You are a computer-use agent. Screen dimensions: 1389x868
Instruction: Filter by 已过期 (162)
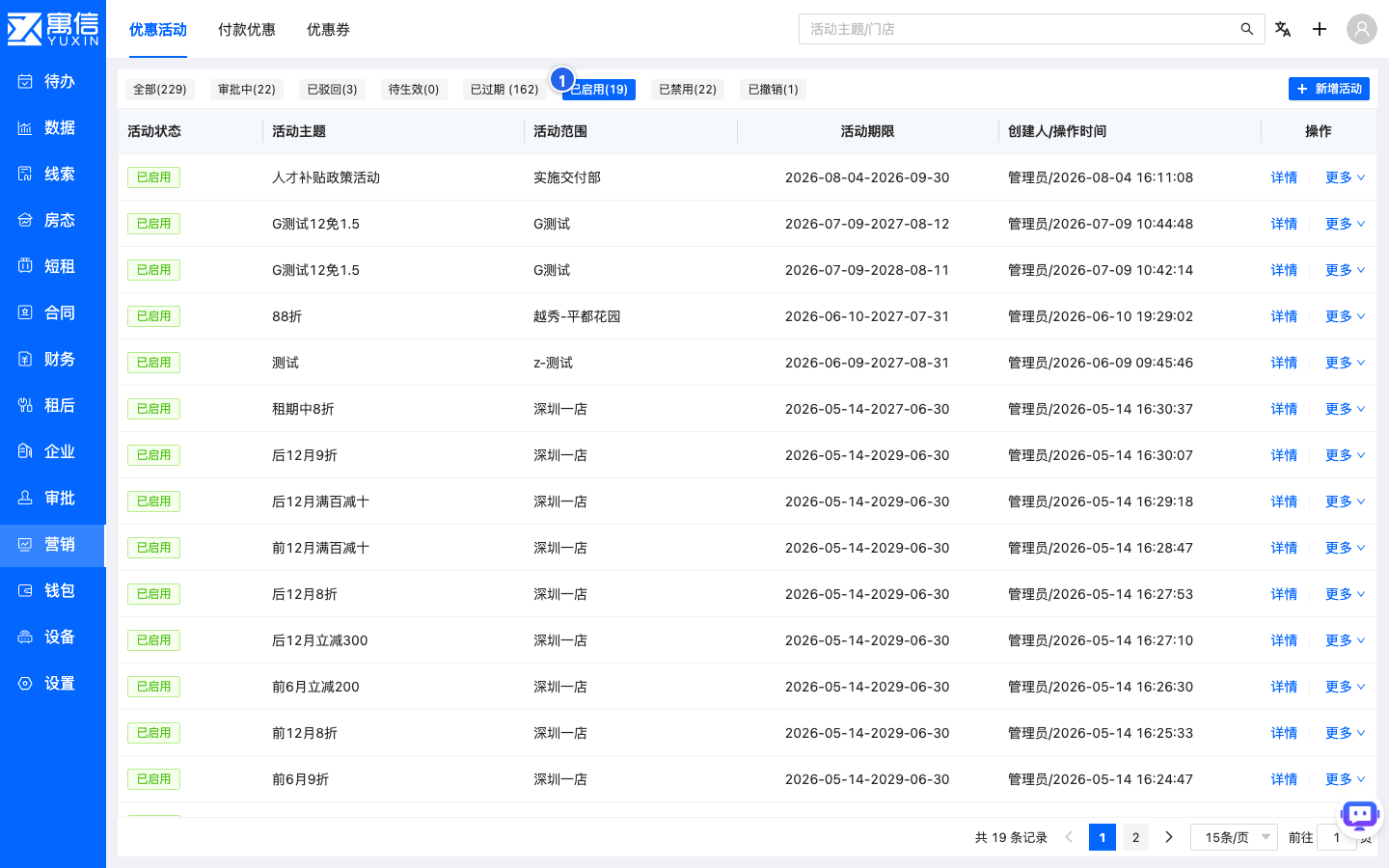[x=504, y=90]
